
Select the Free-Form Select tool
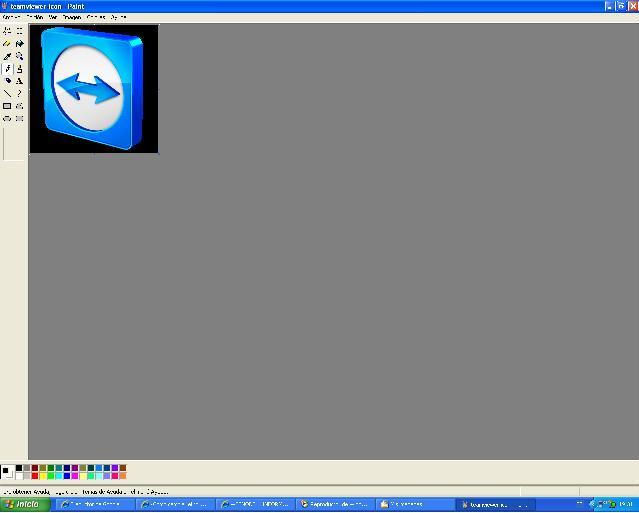[7, 31]
